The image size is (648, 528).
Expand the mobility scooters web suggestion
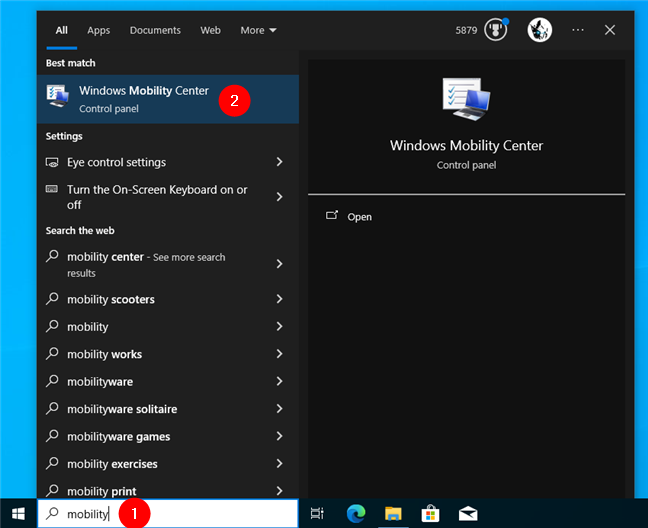(279, 299)
